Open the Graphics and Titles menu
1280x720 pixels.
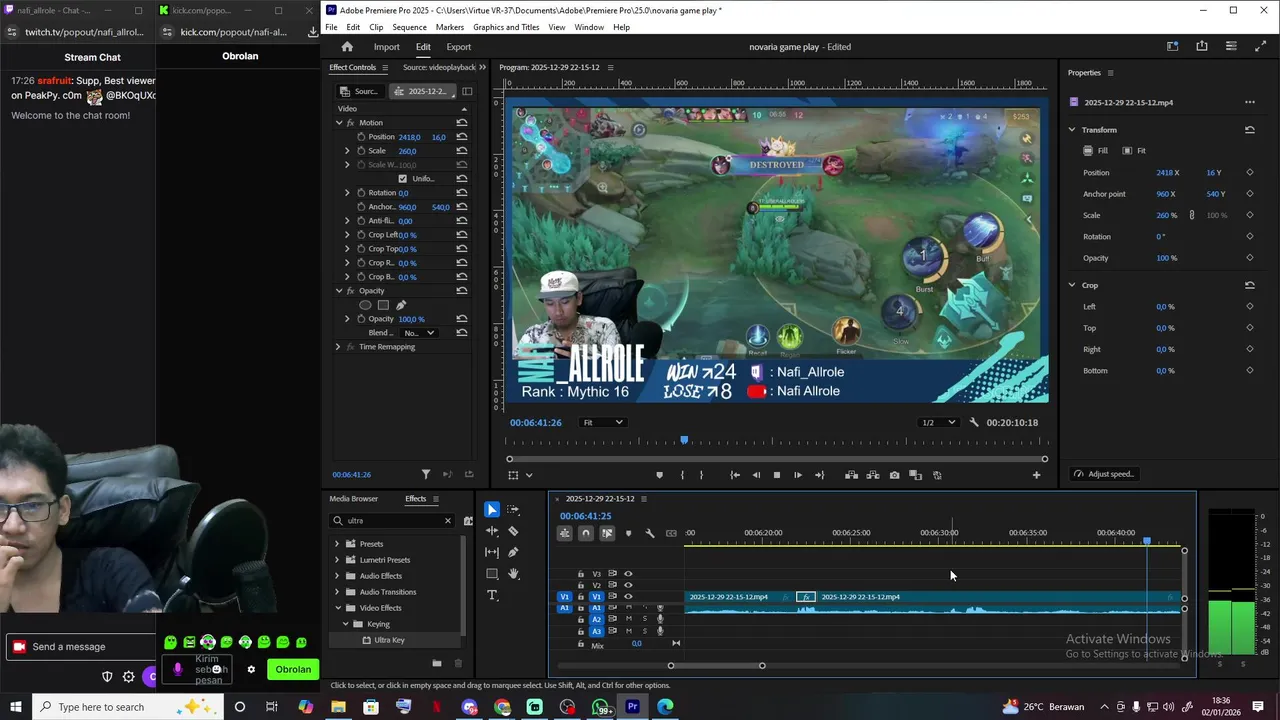(x=506, y=27)
